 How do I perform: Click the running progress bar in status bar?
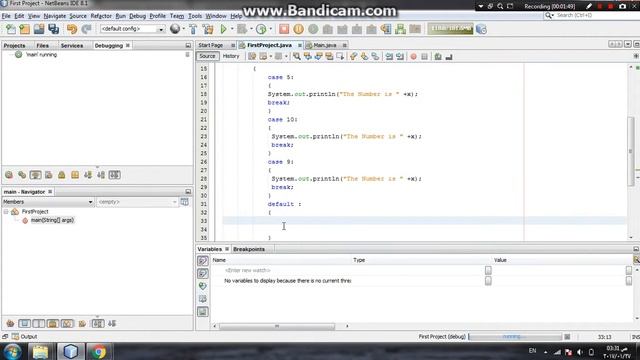coord(516,337)
